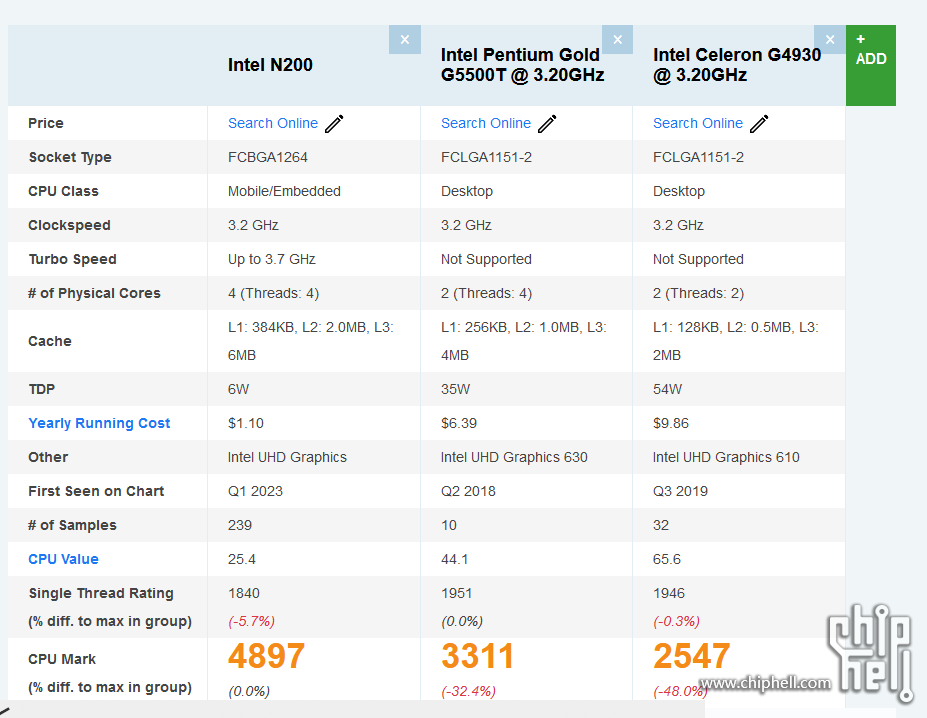Select the 1946 single thread rating

tap(669, 593)
